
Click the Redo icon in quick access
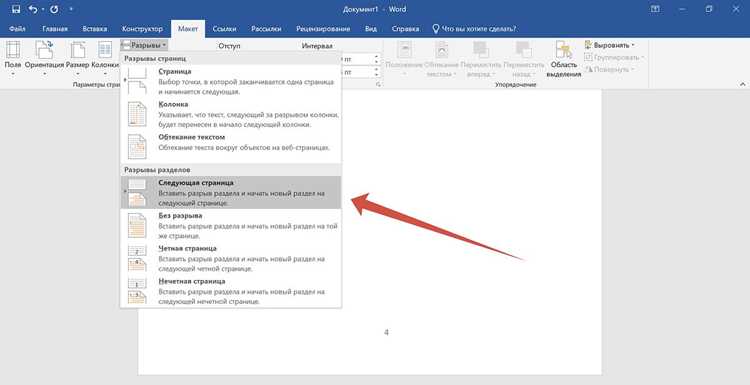[x=54, y=9]
